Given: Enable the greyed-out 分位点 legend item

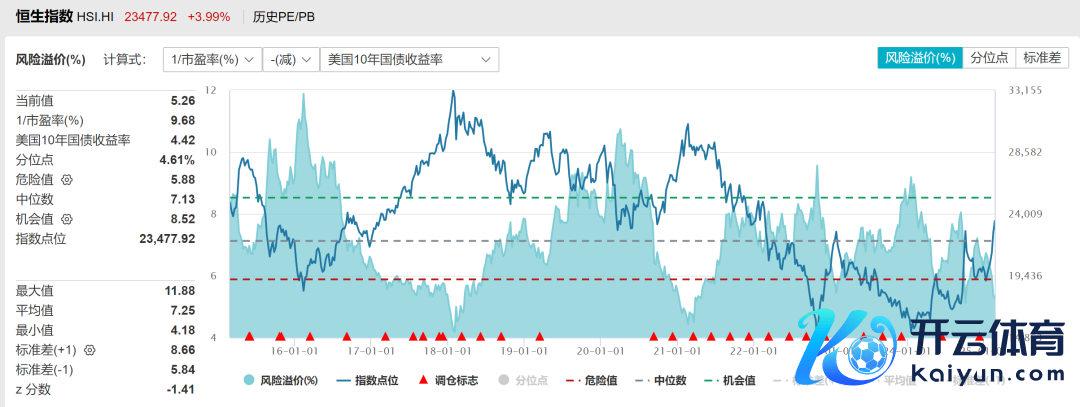Looking at the screenshot, I should click(x=525, y=380).
